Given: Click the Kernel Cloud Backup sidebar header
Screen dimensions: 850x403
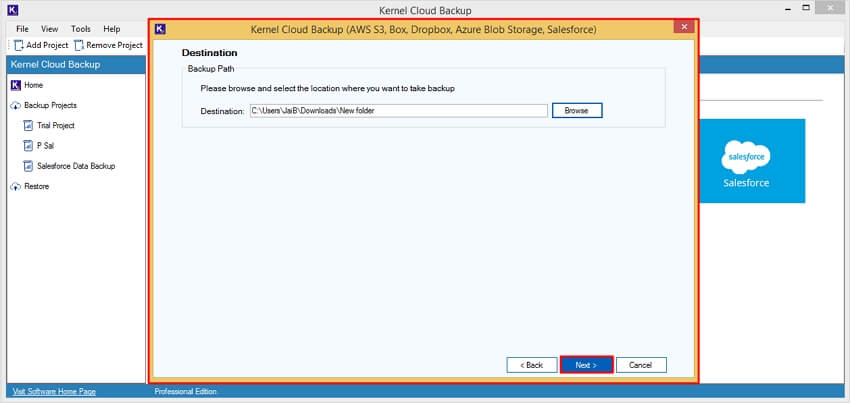Looking at the screenshot, I should pos(76,65).
